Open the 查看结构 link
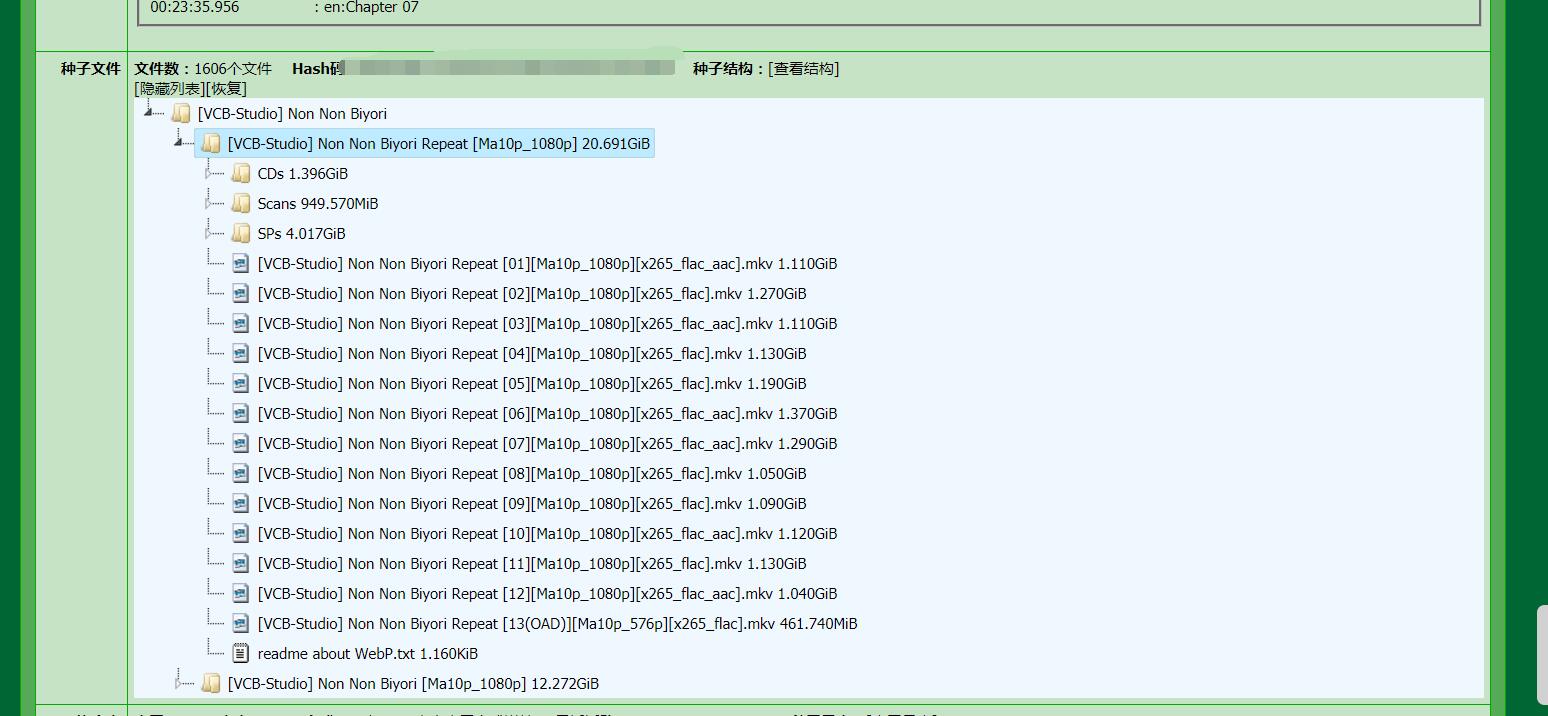Screen dimensions: 1548x716 (x=803, y=68)
